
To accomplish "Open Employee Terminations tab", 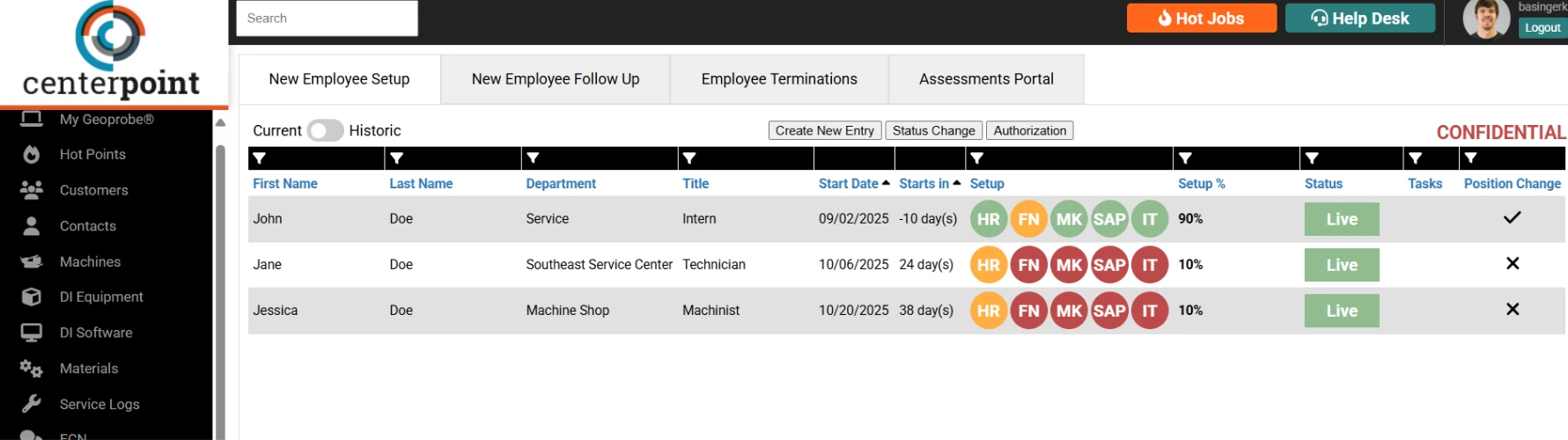I will click(779, 79).
